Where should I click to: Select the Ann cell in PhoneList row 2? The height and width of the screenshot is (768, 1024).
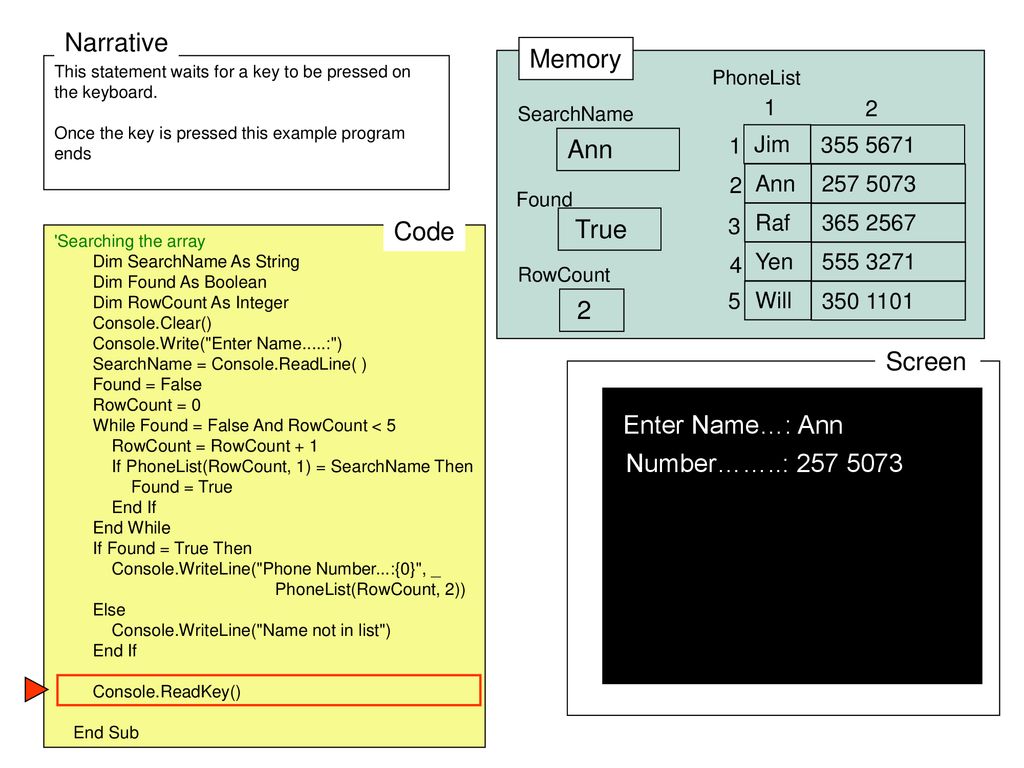coord(777,184)
